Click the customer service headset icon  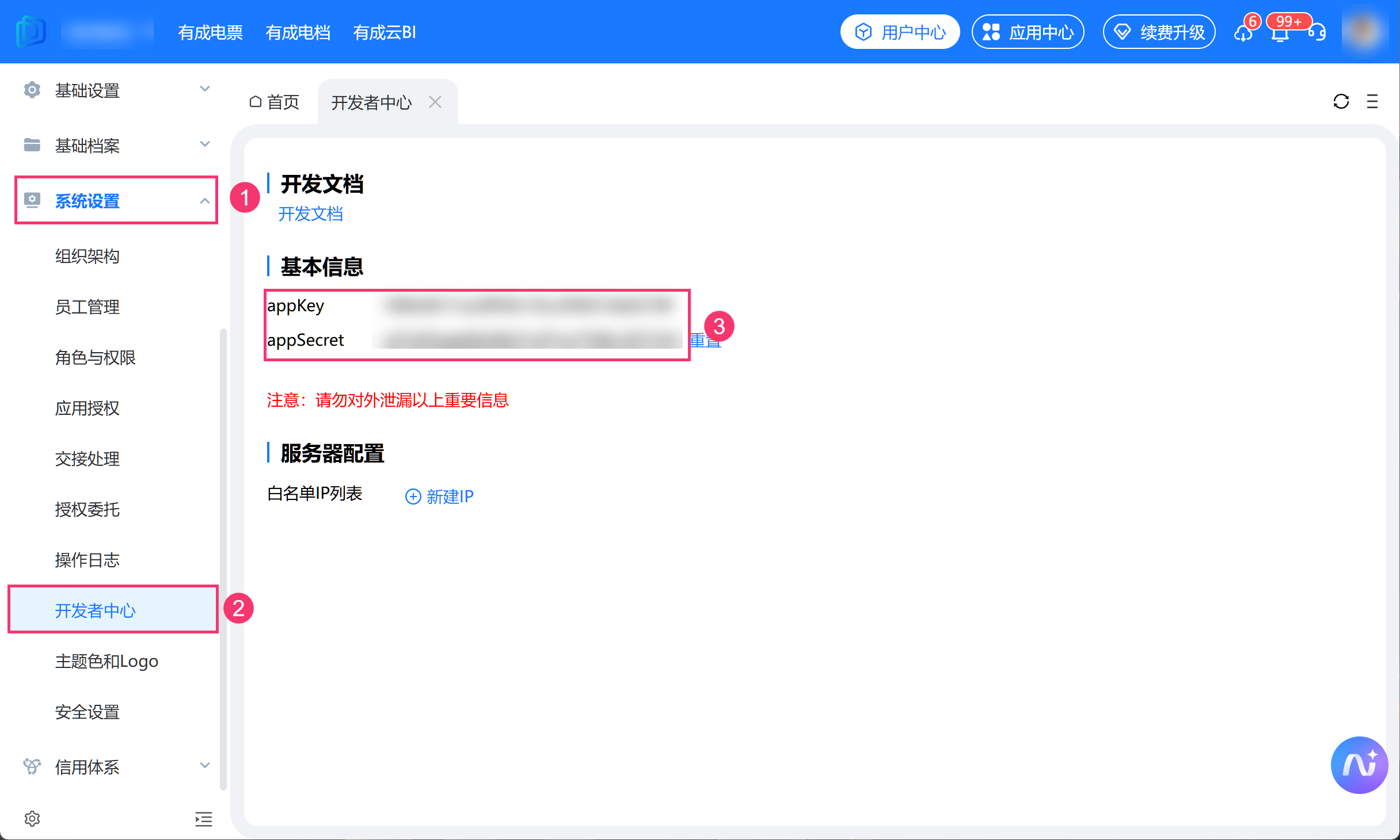[x=1318, y=33]
